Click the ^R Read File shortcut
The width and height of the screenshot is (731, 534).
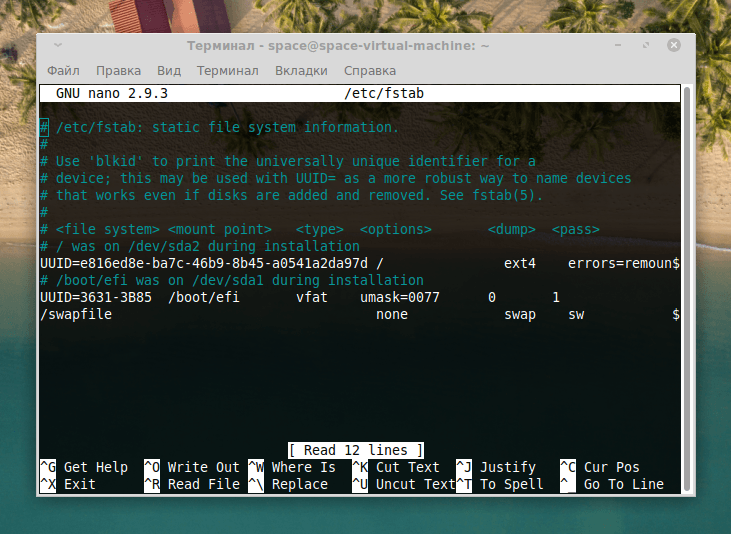pos(192,484)
